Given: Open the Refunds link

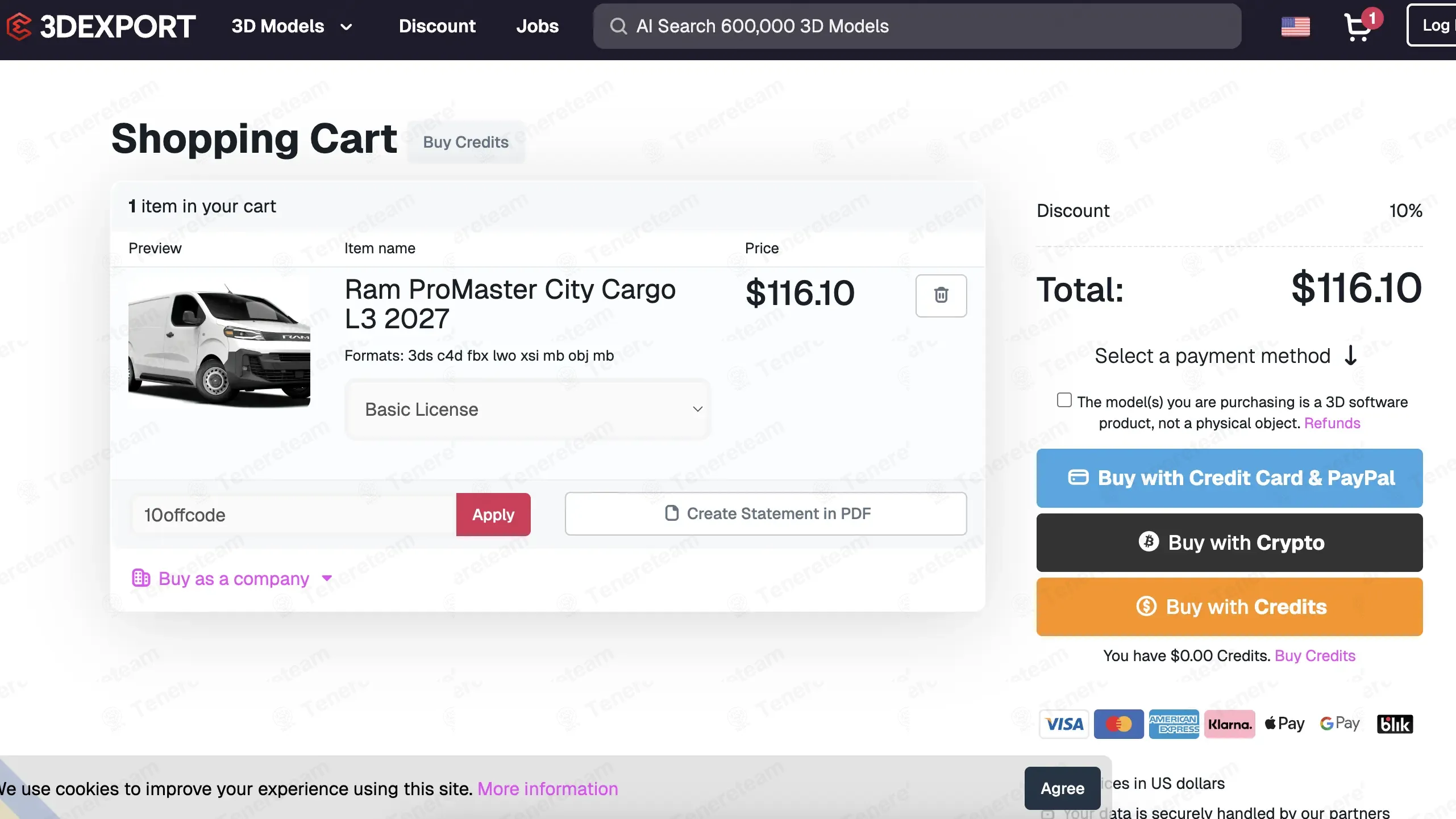Looking at the screenshot, I should (1332, 423).
